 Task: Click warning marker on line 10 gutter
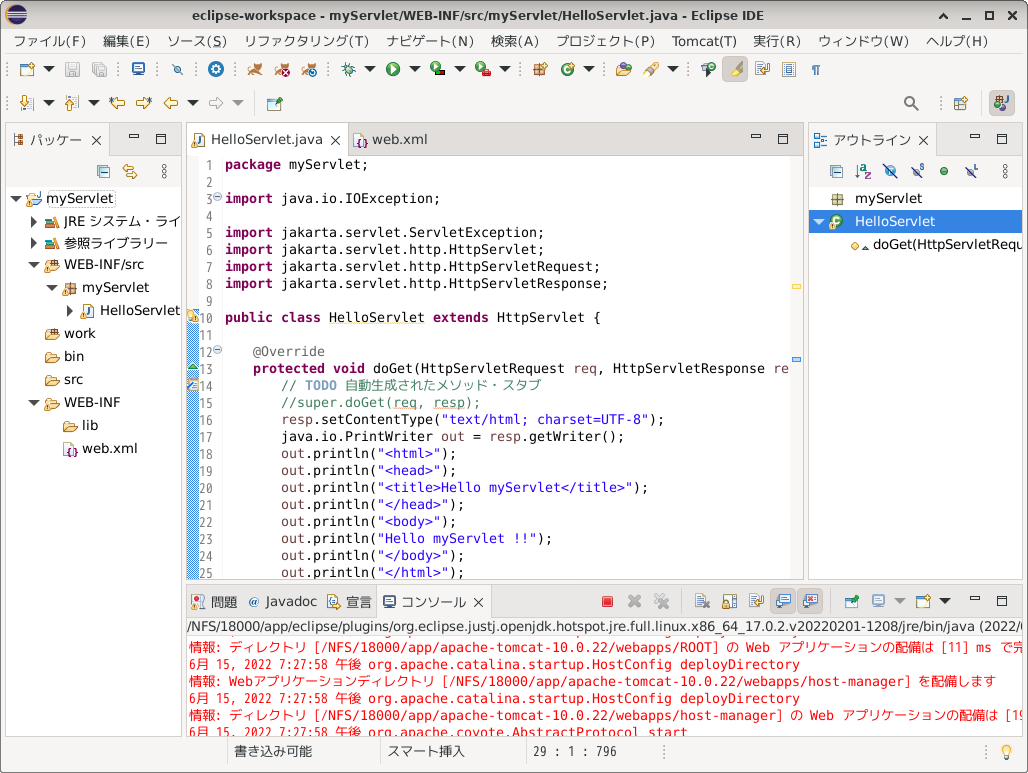tap(193, 317)
